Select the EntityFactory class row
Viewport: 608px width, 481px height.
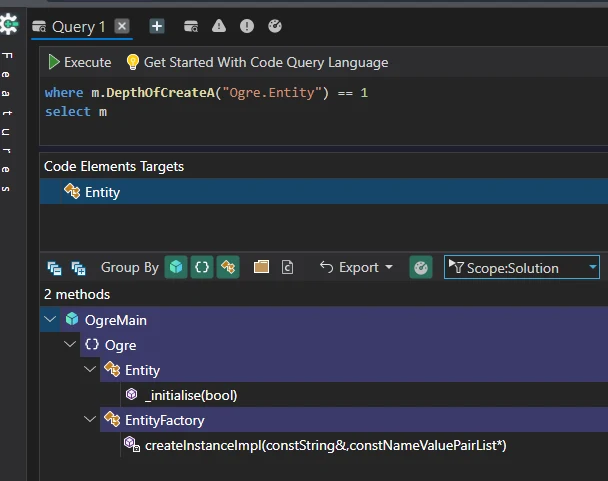point(354,419)
